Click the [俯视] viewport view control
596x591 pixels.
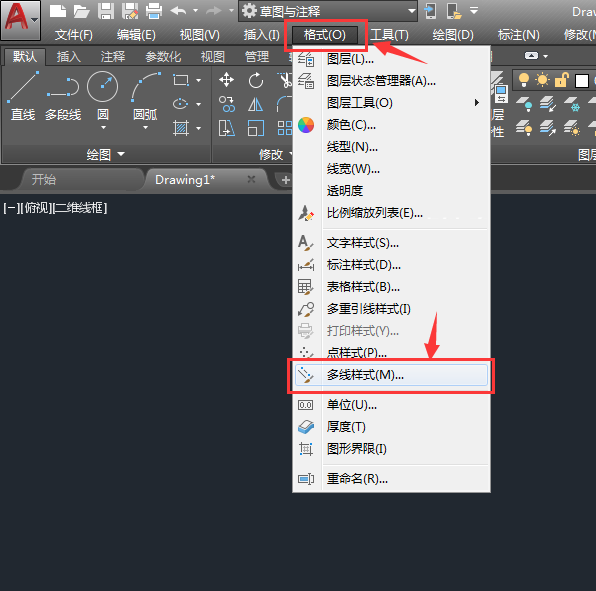coord(38,208)
